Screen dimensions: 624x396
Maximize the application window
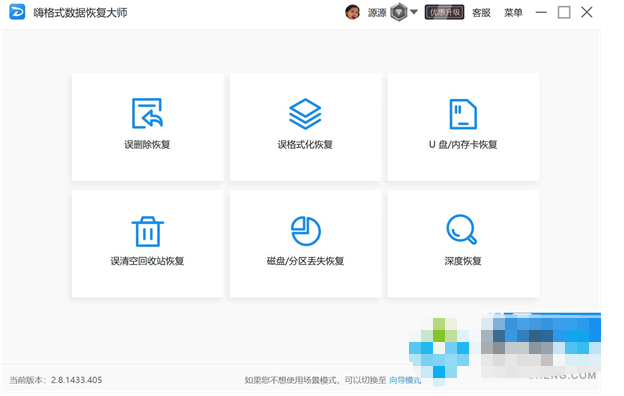coord(564,12)
